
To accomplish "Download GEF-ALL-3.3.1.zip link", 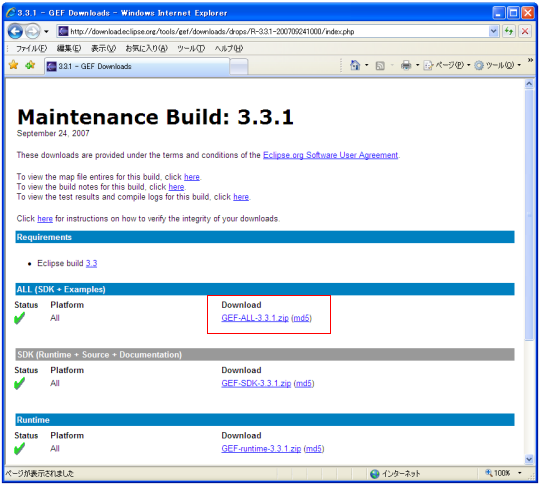I will coord(255,318).
